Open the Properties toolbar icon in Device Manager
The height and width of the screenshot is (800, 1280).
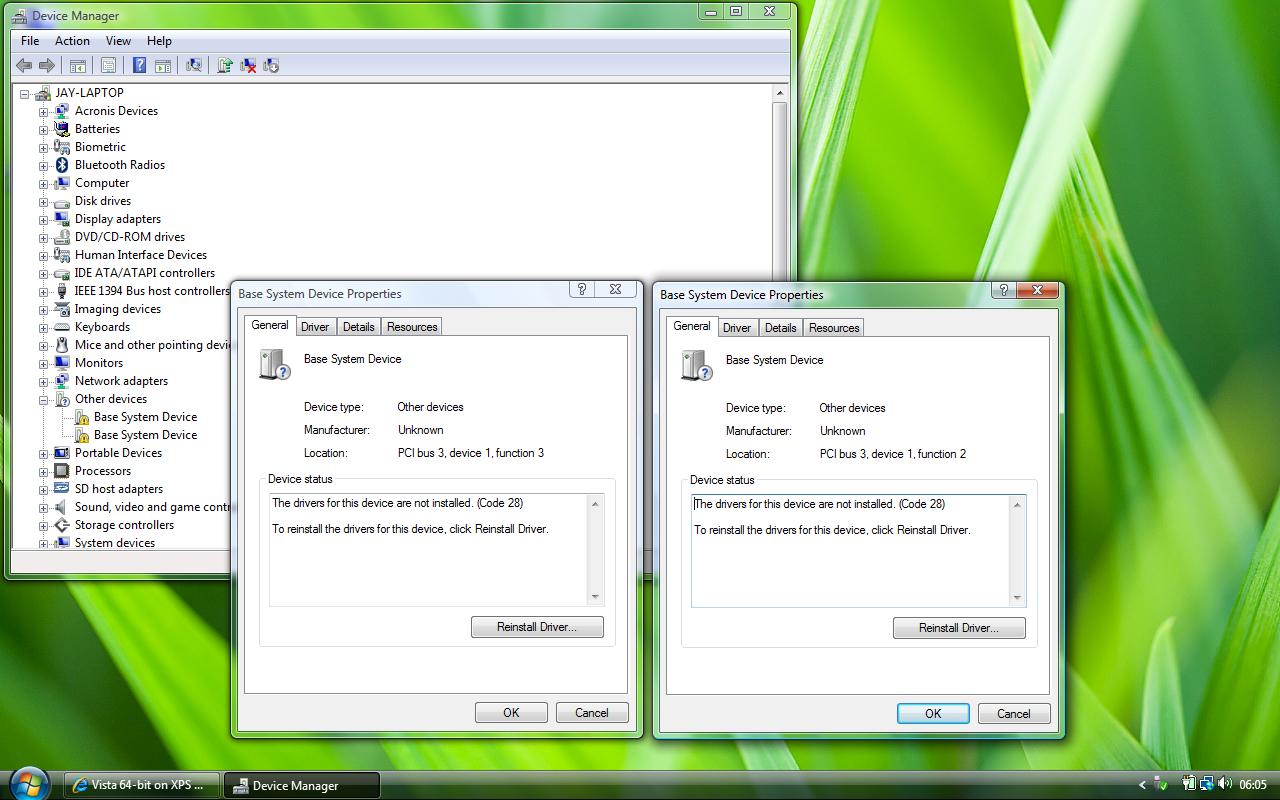tap(109, 66)
